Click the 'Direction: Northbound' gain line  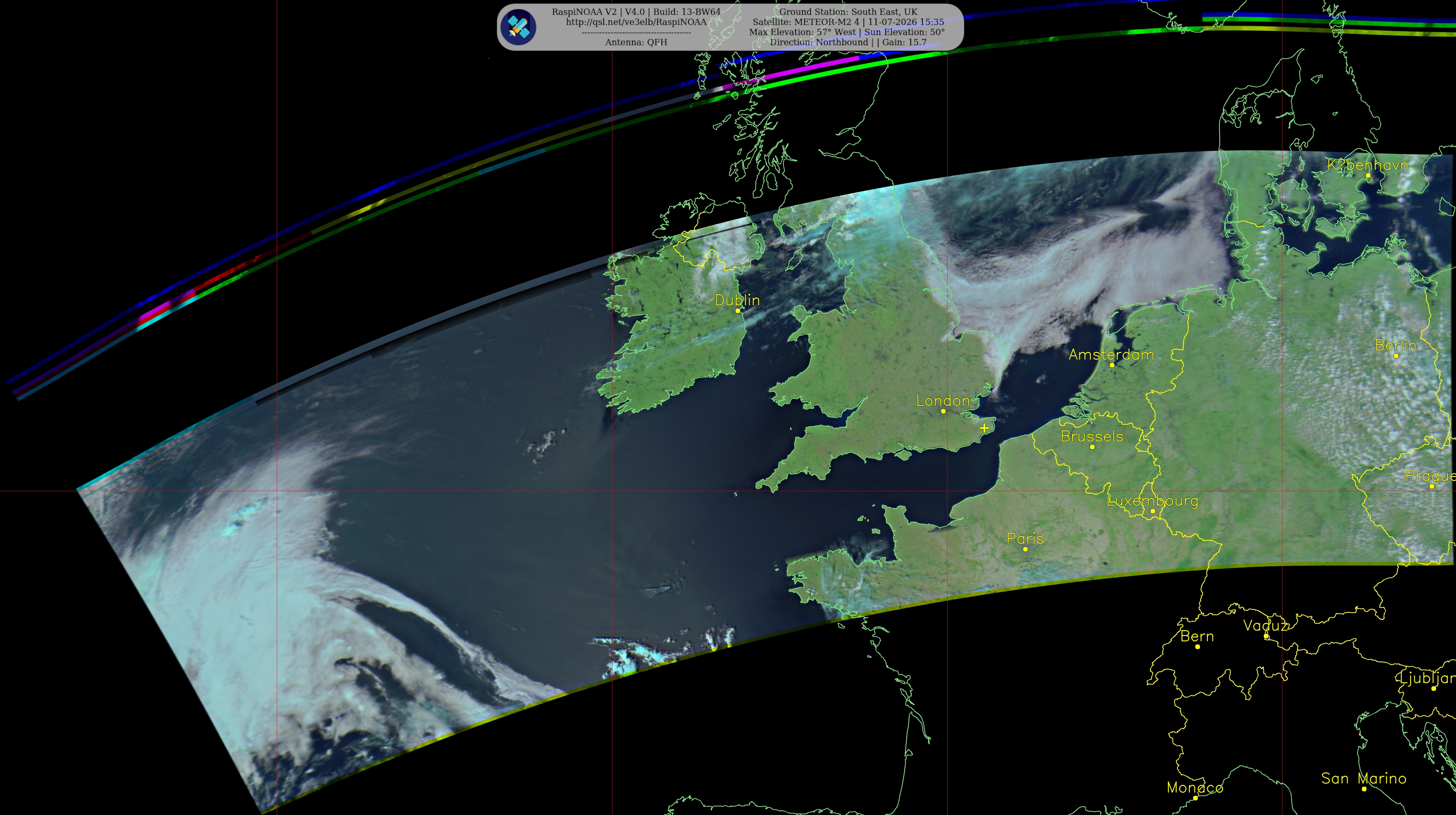click(848, 42)
